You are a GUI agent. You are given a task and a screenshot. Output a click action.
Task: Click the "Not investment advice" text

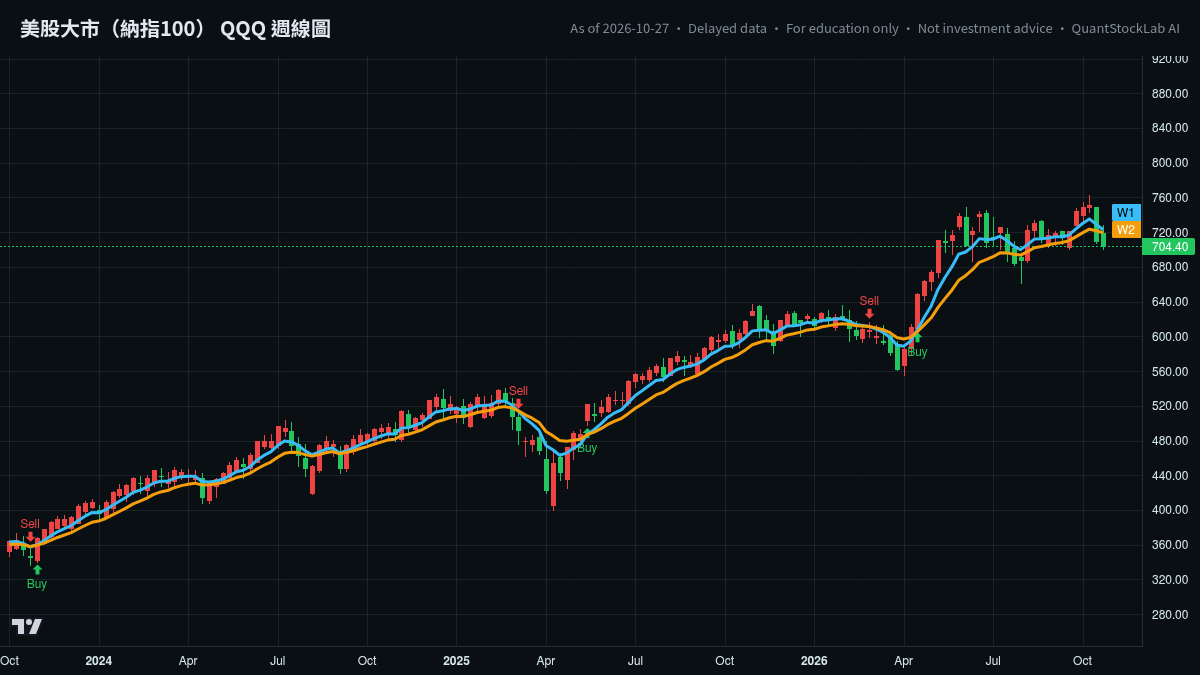click(985, 29)
